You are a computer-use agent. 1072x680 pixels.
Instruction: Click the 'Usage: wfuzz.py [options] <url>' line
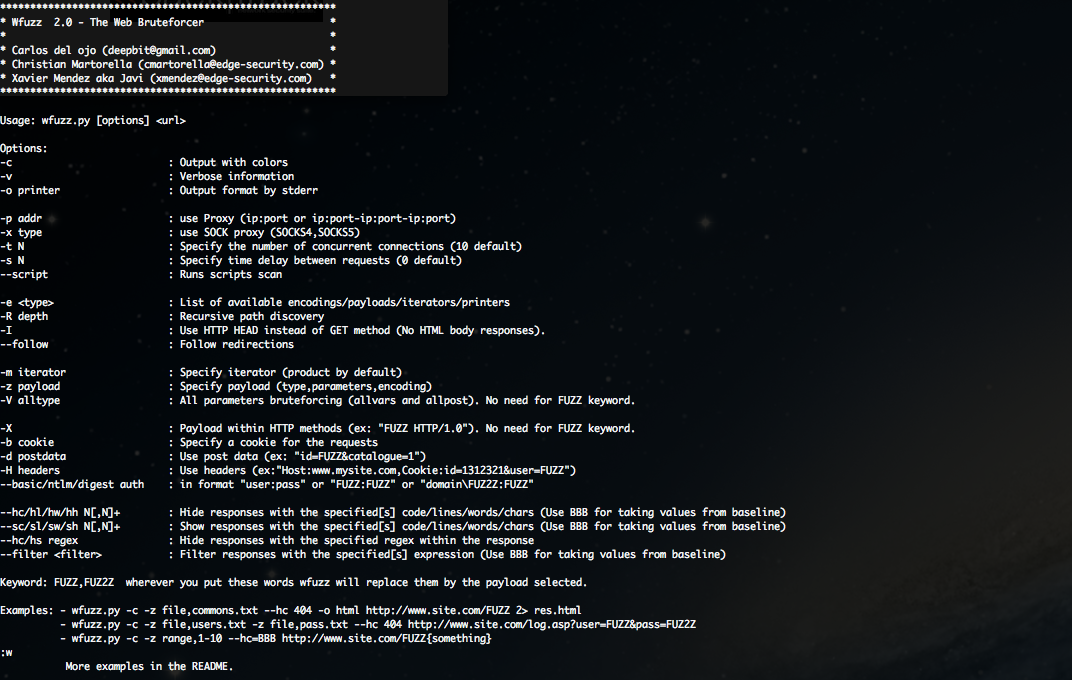pyautogui.click(x=93, y=120)
